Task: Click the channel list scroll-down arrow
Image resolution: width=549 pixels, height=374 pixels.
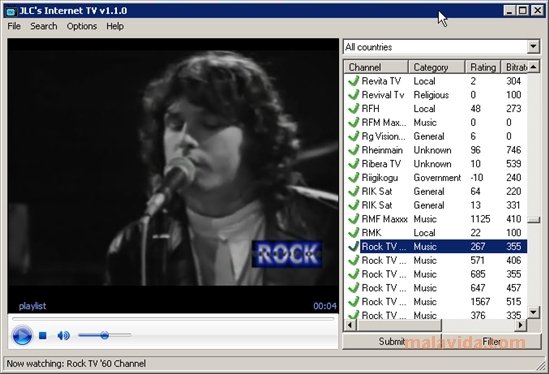Action: 533,312
